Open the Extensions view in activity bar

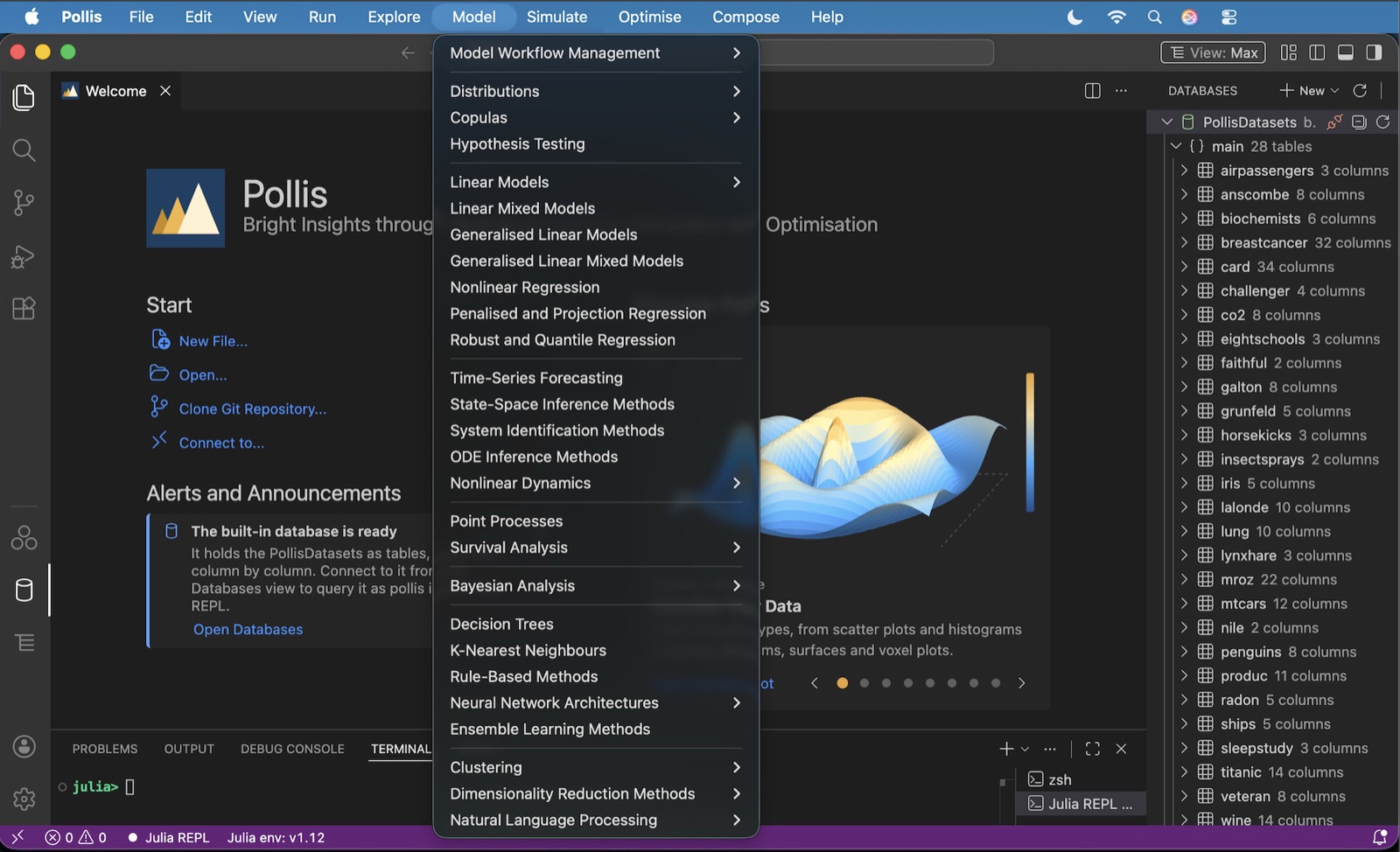tap(24, 308)
